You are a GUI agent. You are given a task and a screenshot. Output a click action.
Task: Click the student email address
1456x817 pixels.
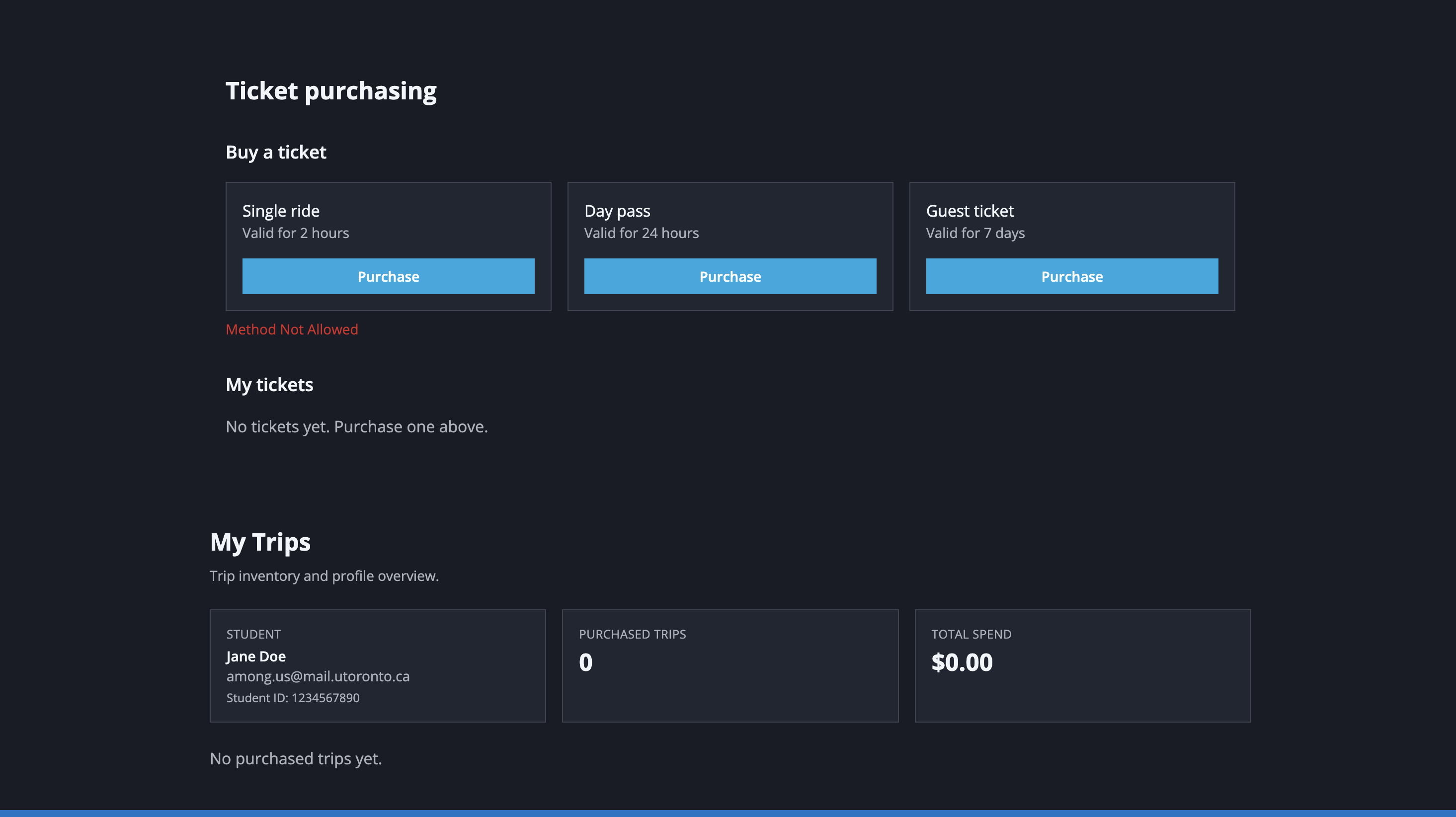point(318,676)
